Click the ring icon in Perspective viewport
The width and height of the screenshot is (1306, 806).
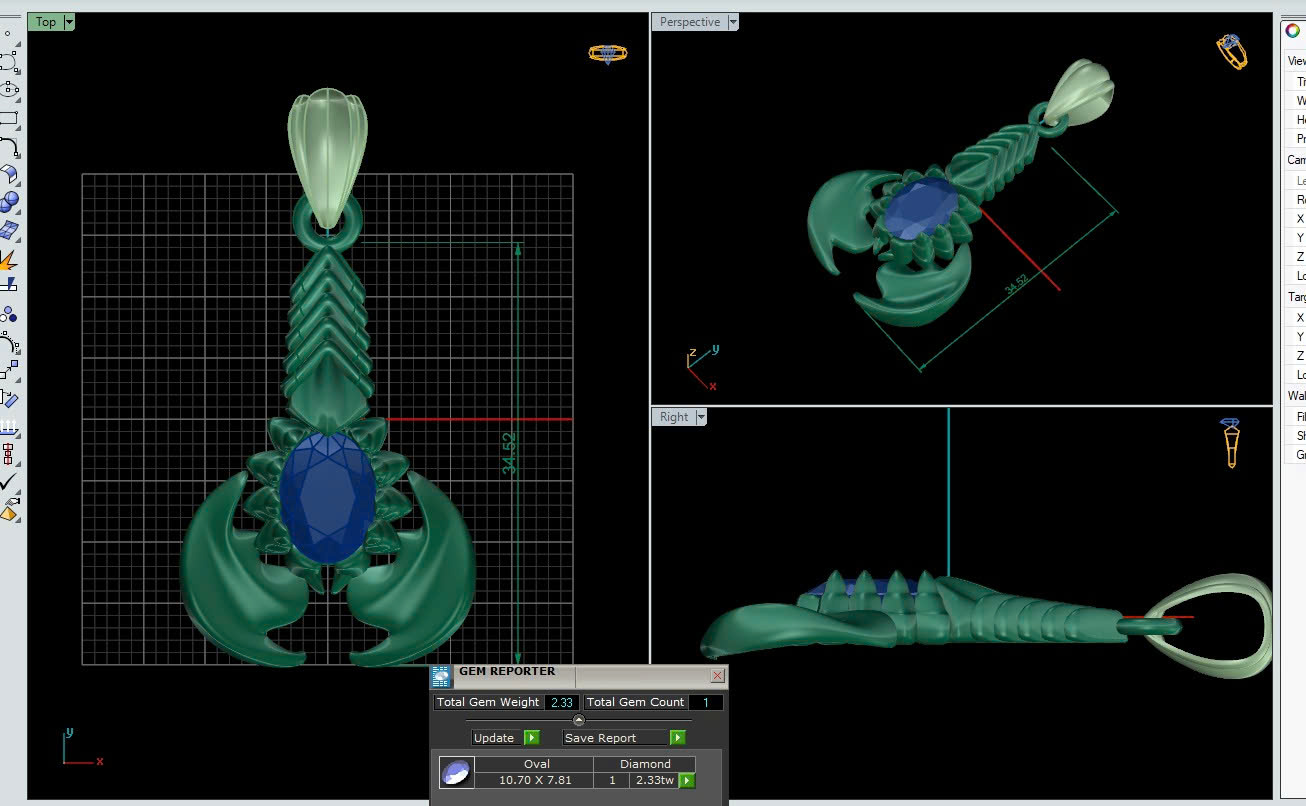tap(1232, 52)
